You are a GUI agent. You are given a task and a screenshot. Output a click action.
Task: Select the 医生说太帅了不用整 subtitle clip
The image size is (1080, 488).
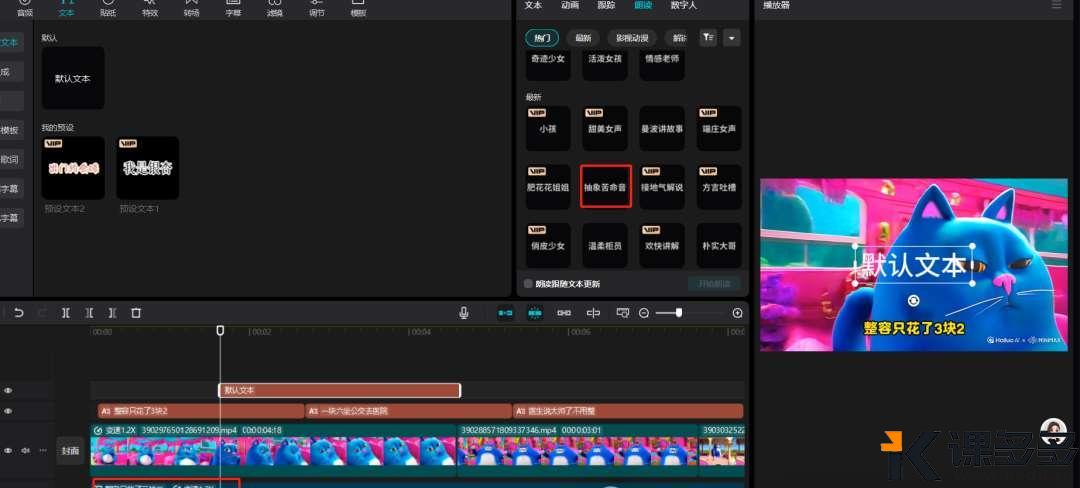(x=628, y=411)
